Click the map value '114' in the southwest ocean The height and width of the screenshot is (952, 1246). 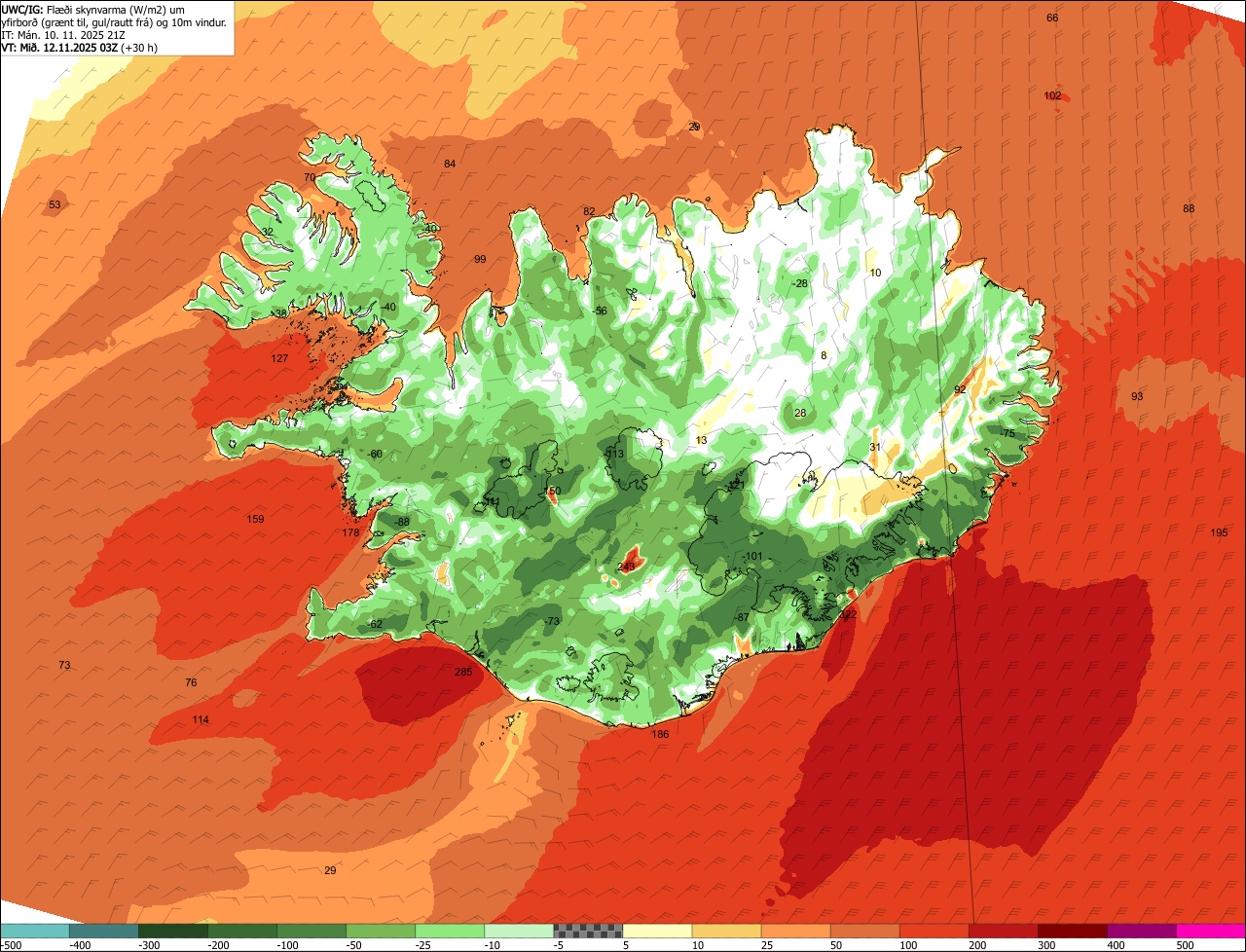201,719
